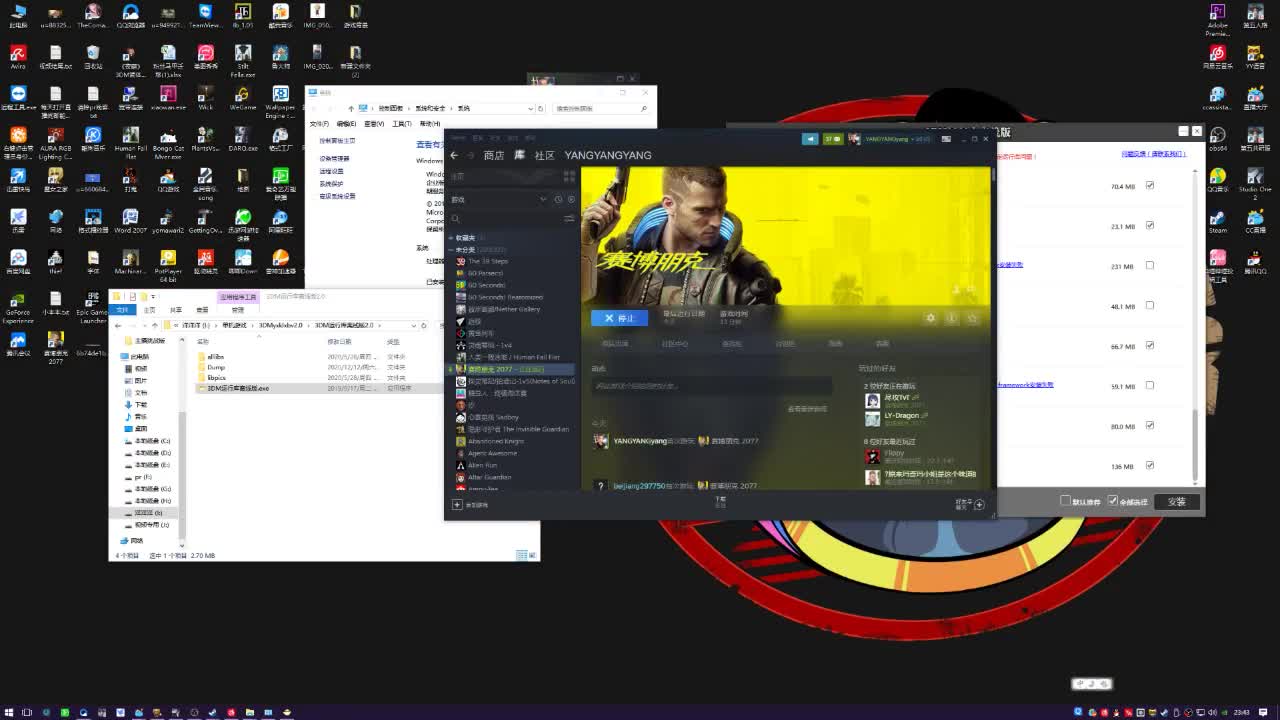Screen dimensions: 1280x720
Task: Toggle the 70.4 MB component checkbox
Action: [1149, 186]
